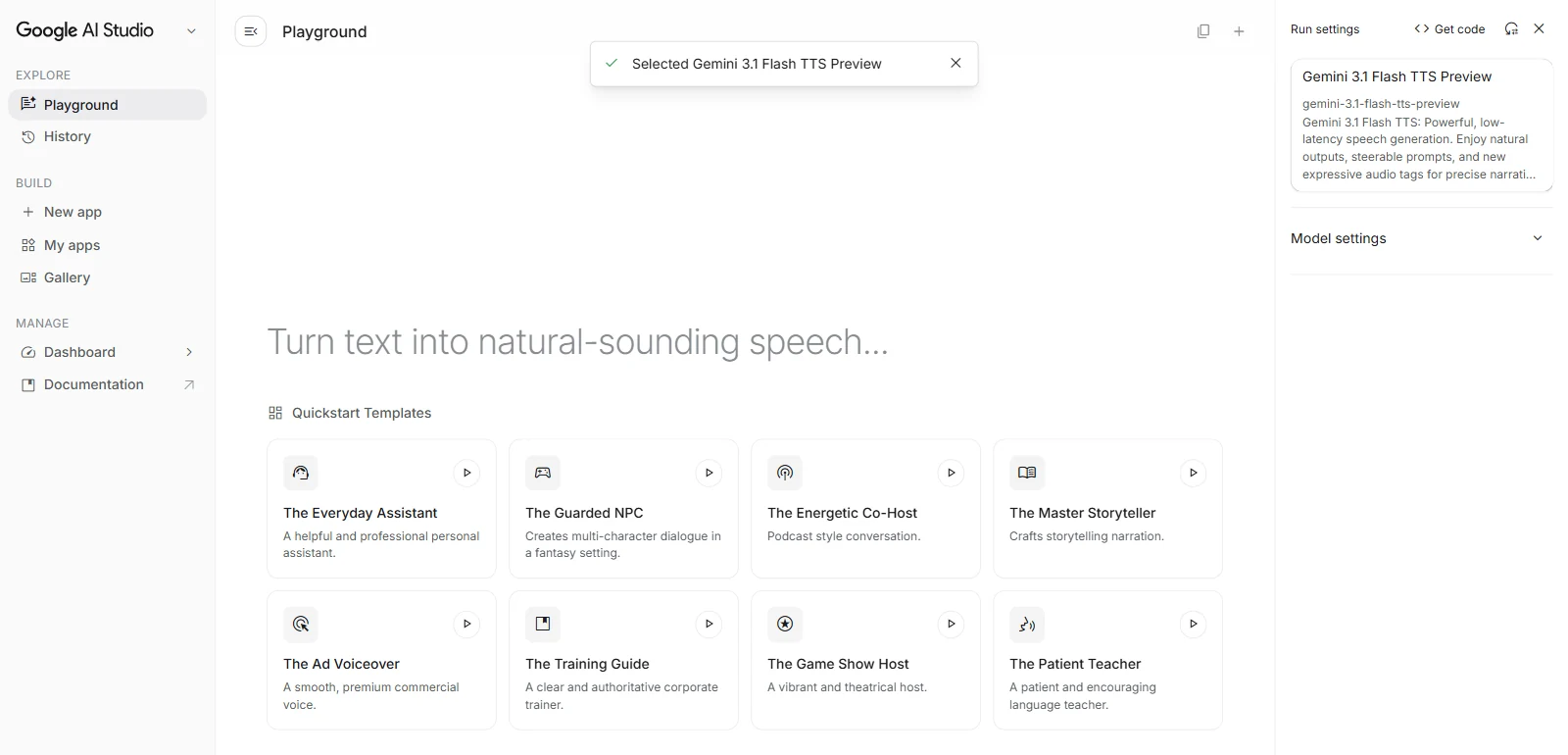Open the Gallery
The width and height of the screenshot is (1568, 755).
click(108, 277)
